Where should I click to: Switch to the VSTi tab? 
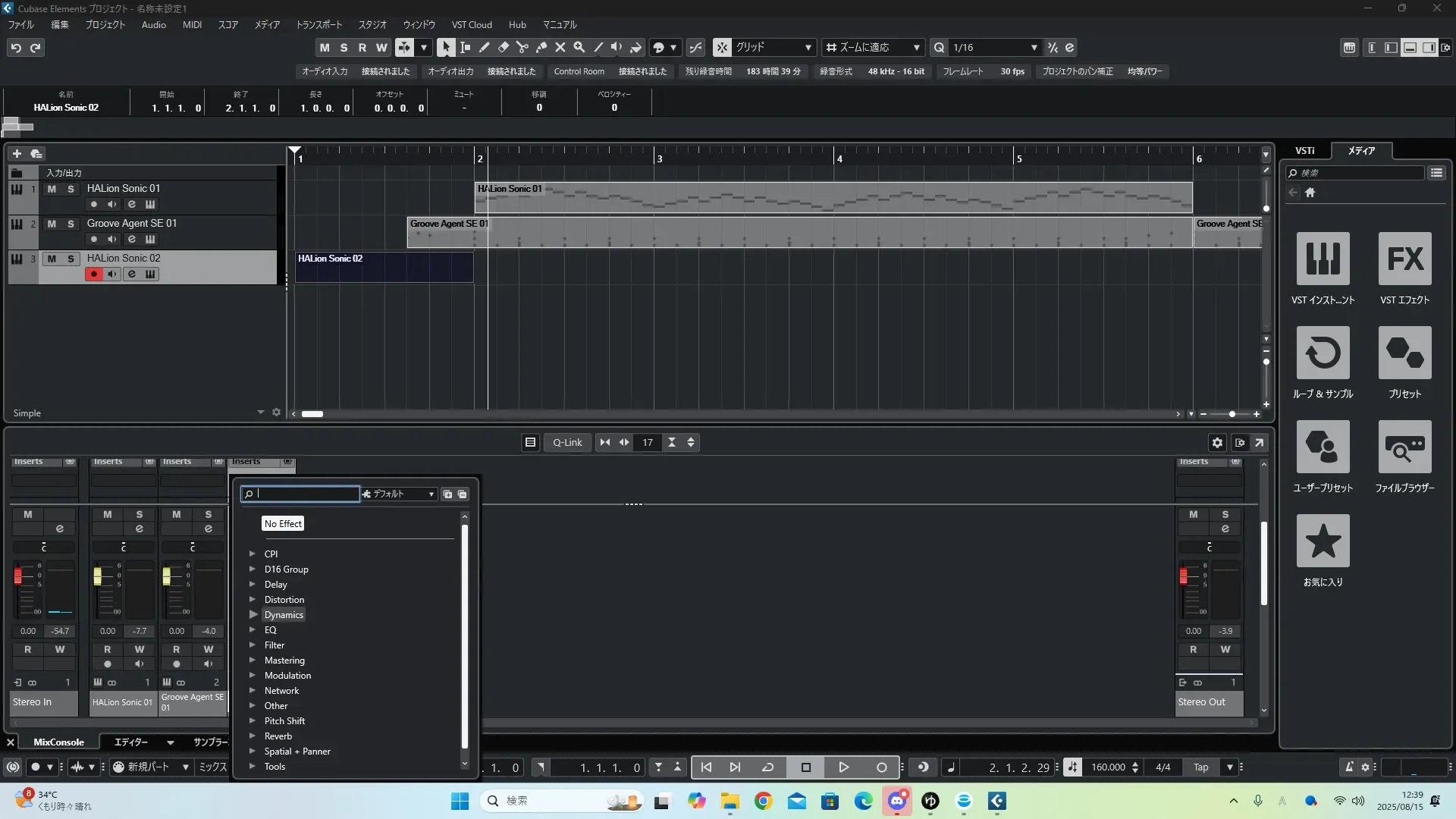pyautogui.click(x=1304, y=151)
